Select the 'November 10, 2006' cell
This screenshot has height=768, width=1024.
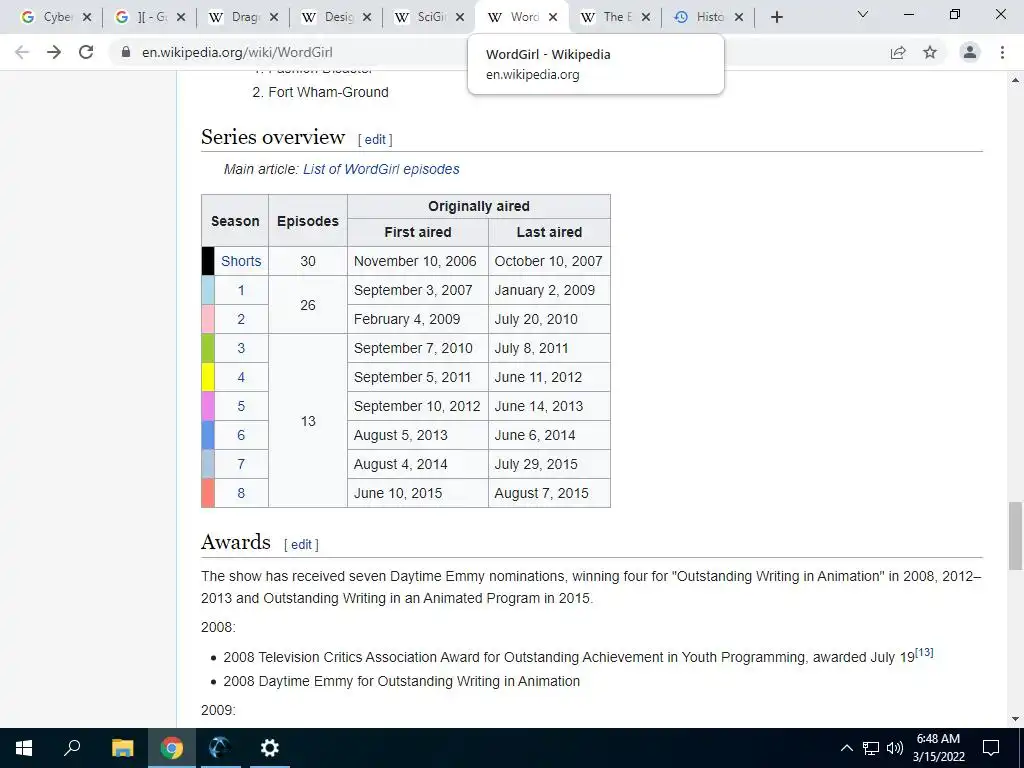[x=417, y=261]
